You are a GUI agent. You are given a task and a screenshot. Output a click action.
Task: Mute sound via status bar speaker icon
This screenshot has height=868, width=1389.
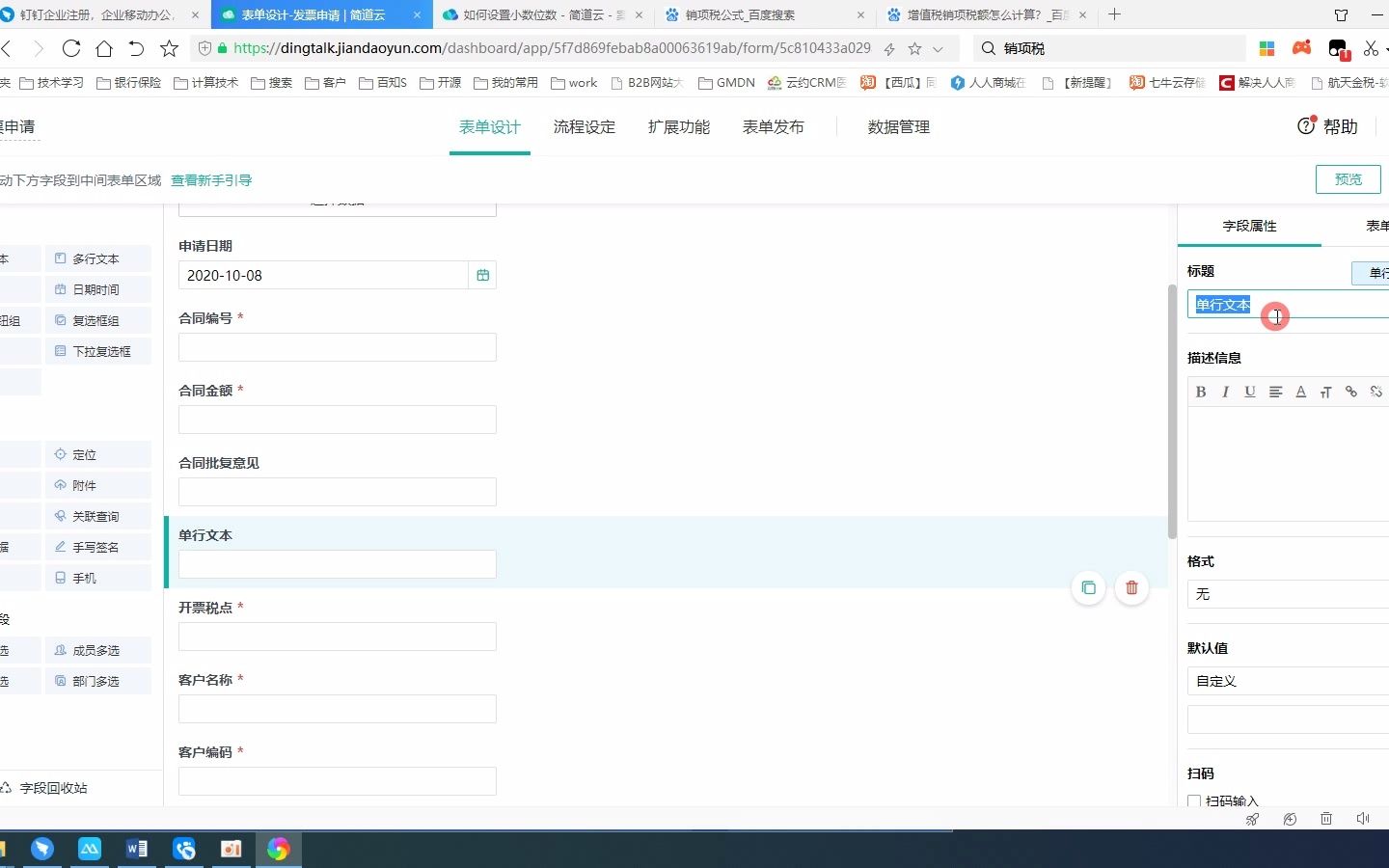(x=1363, y=819)
